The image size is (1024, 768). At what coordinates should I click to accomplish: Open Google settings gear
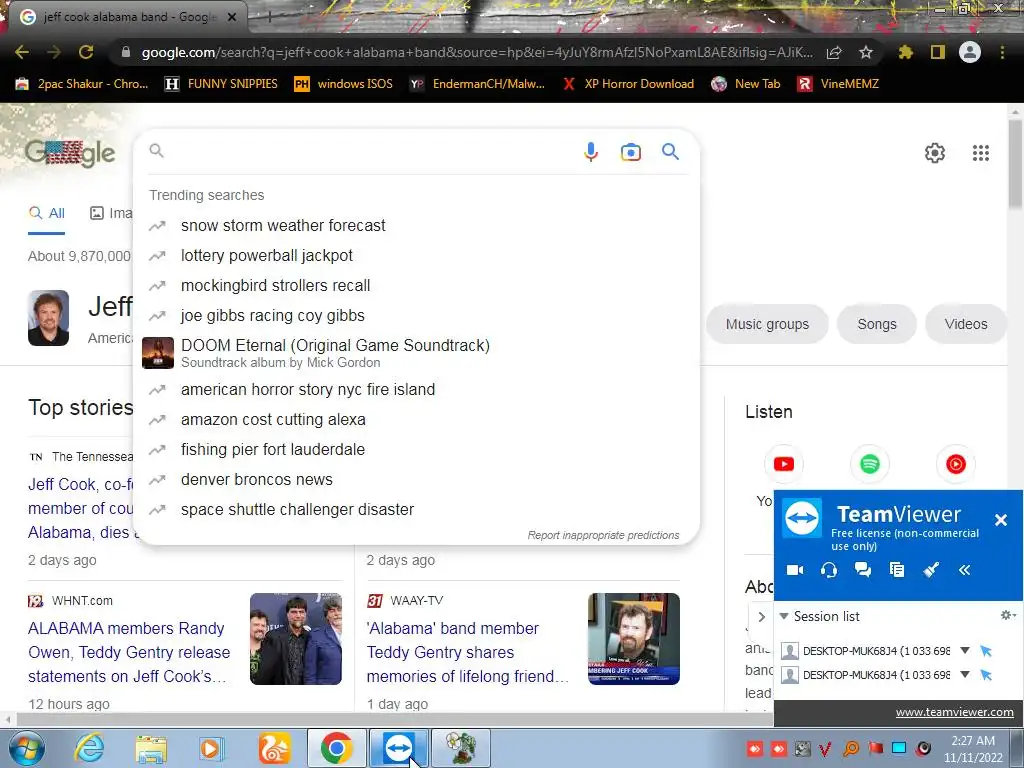[935, 153]
